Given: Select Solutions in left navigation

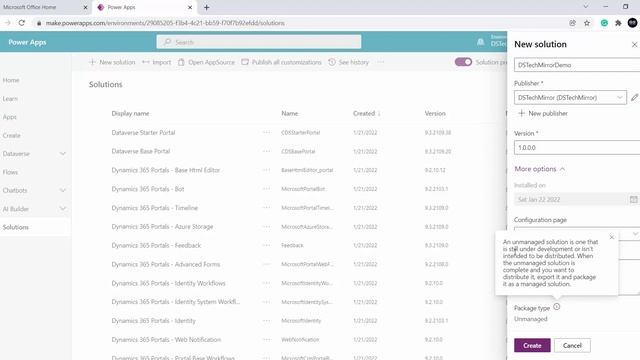Looking at the screenshot, I should [x=16, y=227].
